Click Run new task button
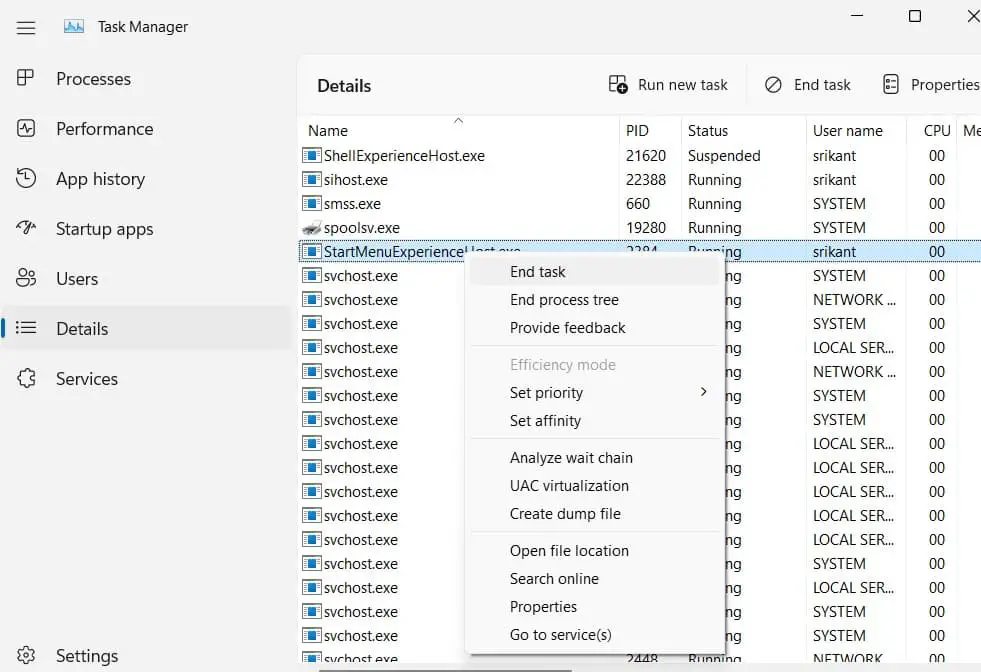The width and height of the screenshot is (981, 672). (669, 85)
